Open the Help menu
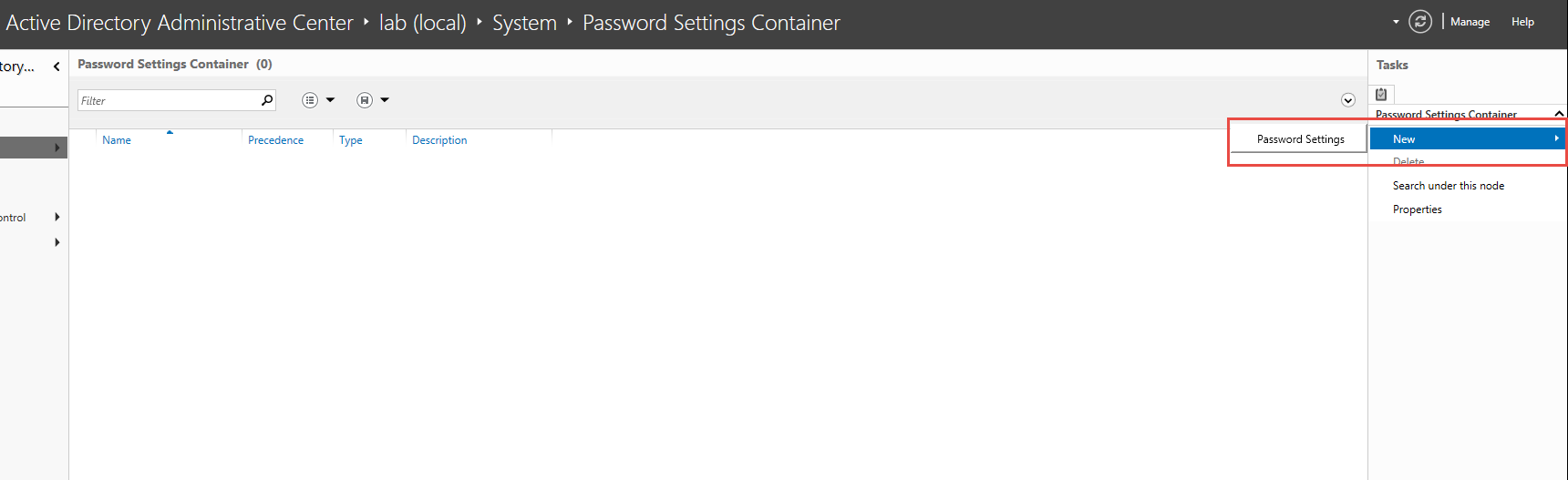Screen dimensions: 1568x480 click(1522, 22)
